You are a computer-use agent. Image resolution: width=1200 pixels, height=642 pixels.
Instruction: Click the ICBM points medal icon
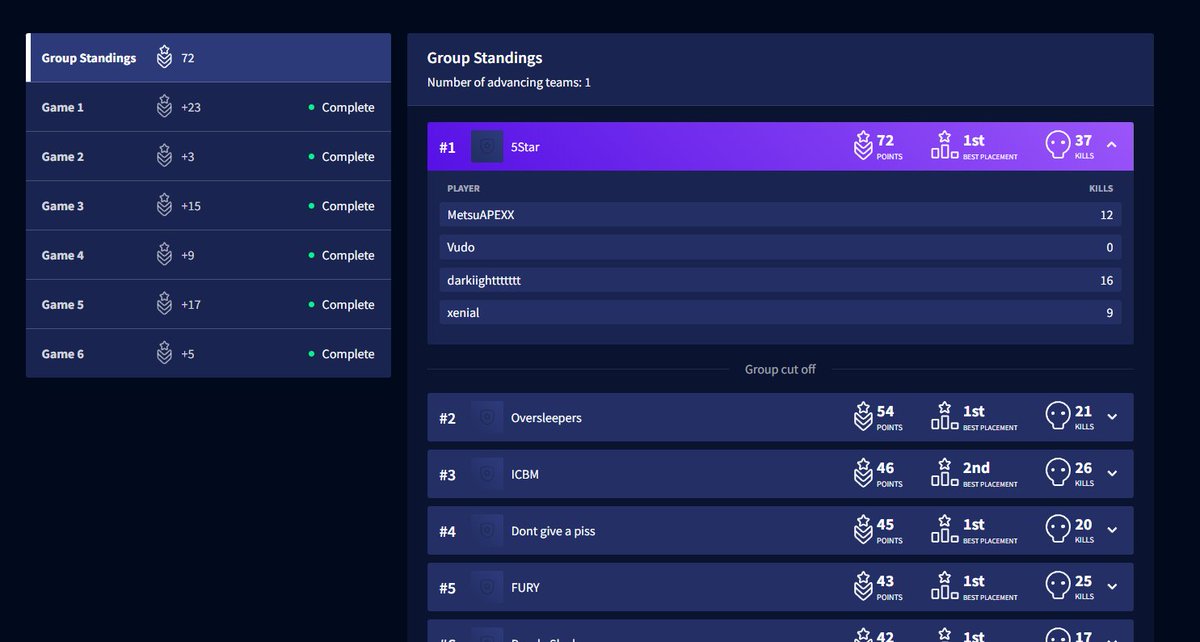click(863, 474)
